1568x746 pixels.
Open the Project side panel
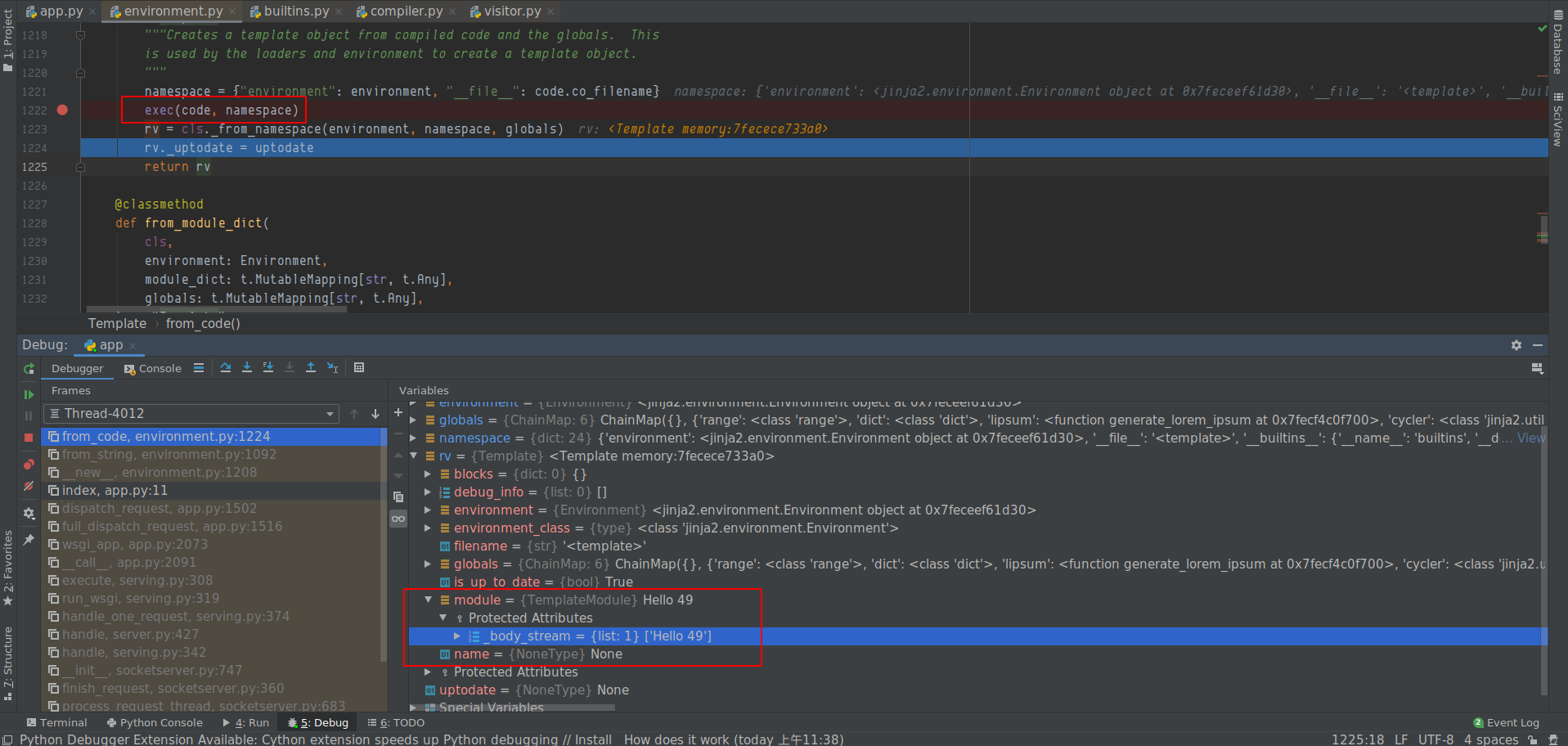tap(8, 40)
